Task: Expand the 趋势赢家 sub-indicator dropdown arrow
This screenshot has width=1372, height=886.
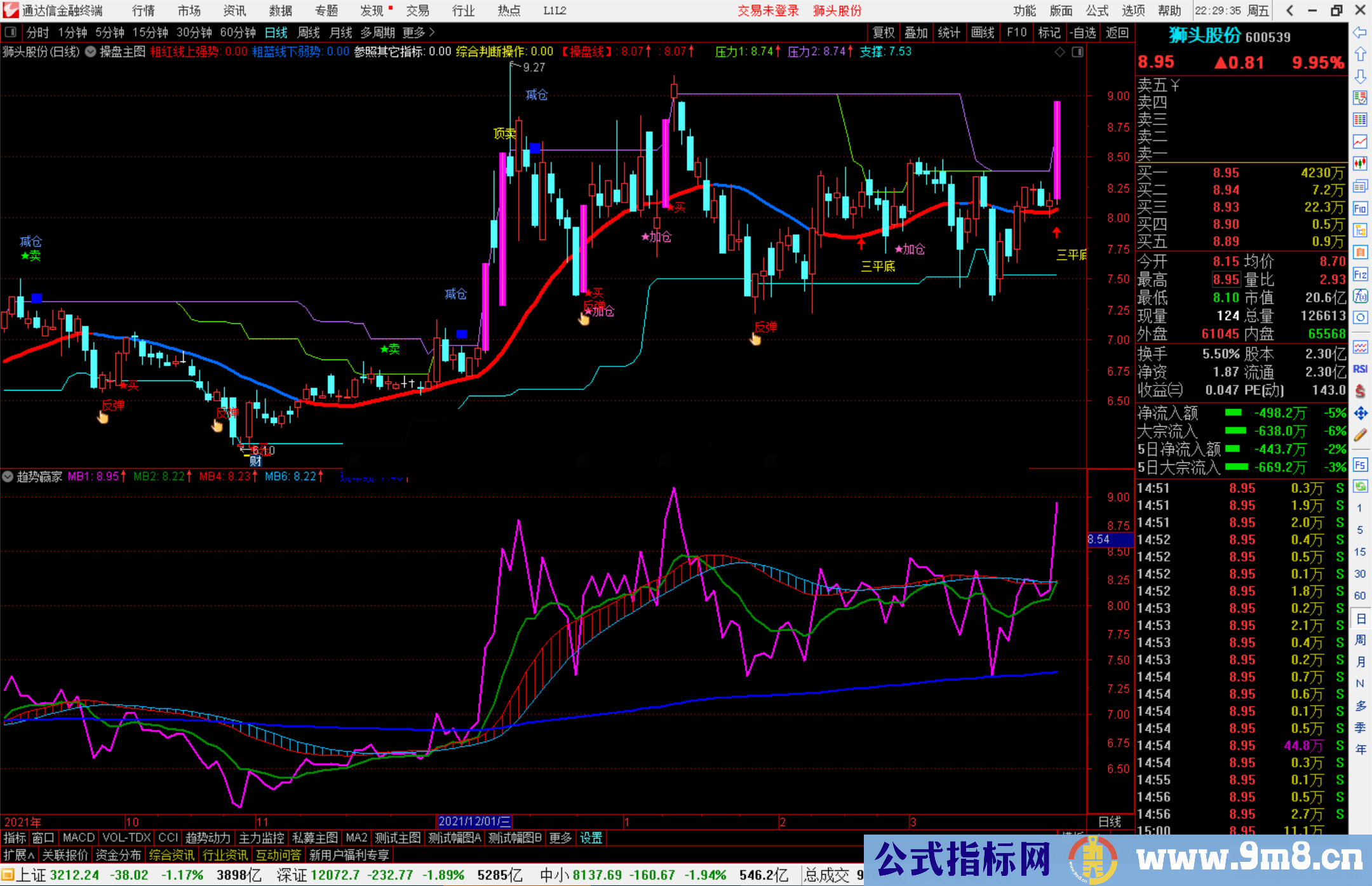Action: (8, 476)
